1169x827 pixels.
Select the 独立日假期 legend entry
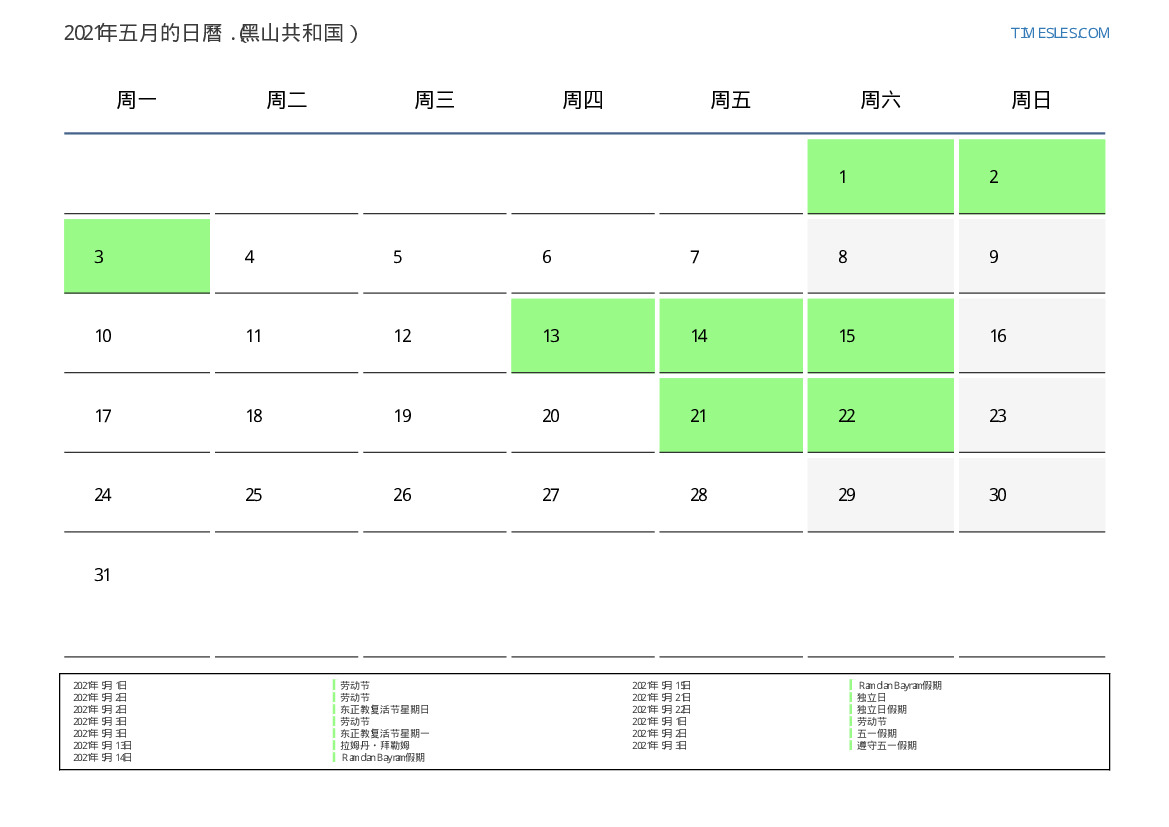point(881,709)
